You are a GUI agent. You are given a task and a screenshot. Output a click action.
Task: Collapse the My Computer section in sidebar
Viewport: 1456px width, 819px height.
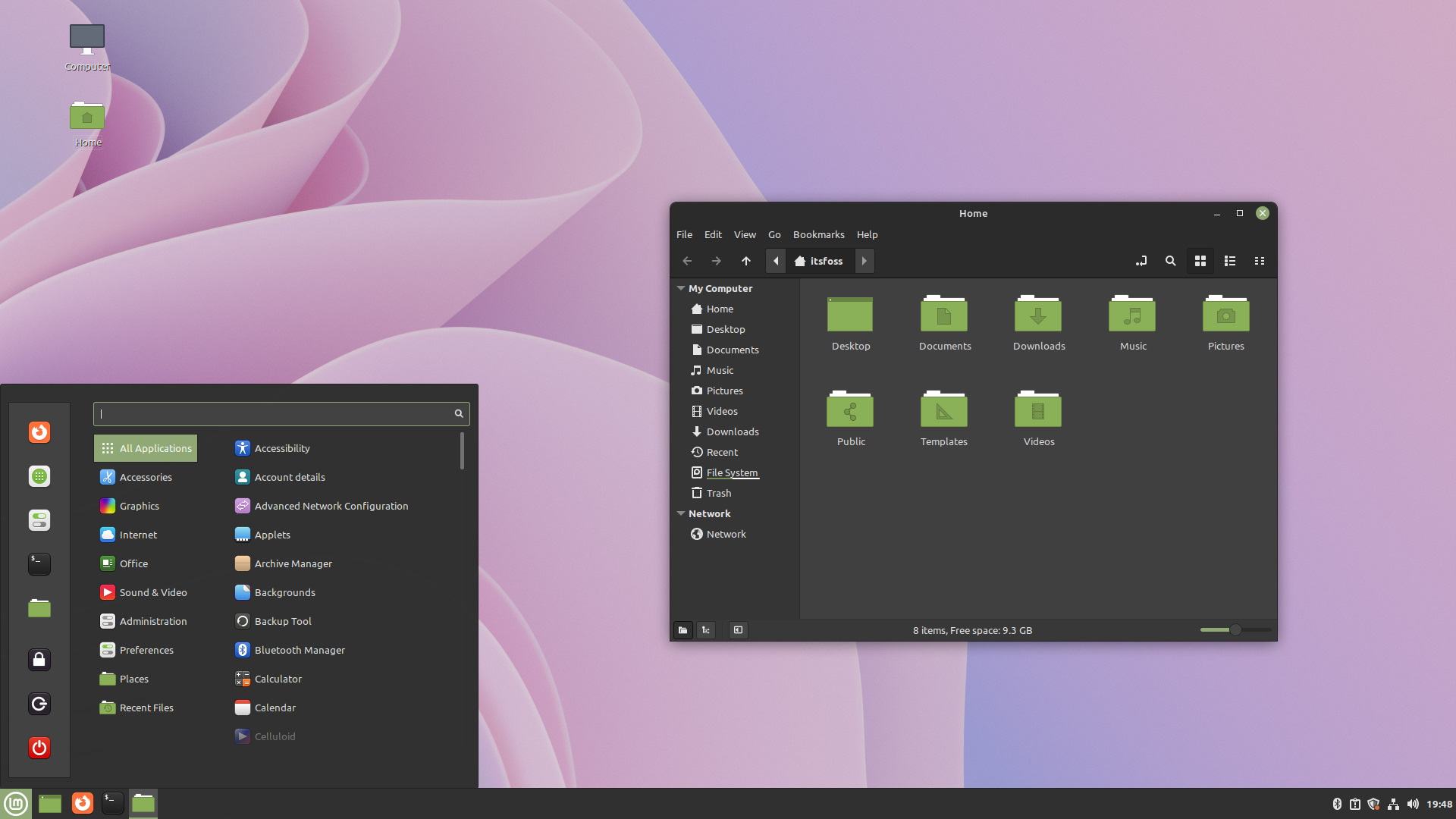tap(681, 288)
